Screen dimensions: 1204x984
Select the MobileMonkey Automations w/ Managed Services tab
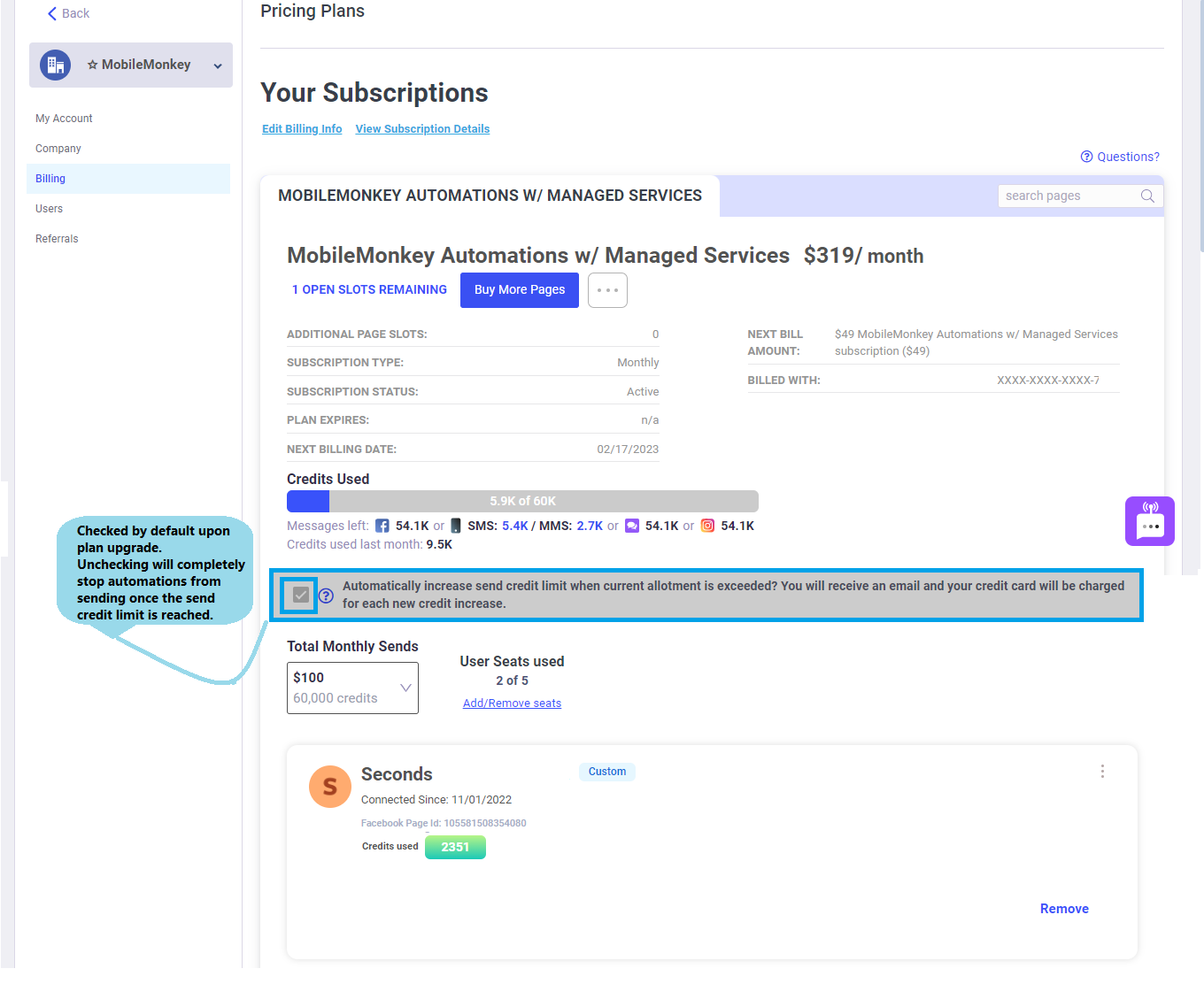(490, 196)
